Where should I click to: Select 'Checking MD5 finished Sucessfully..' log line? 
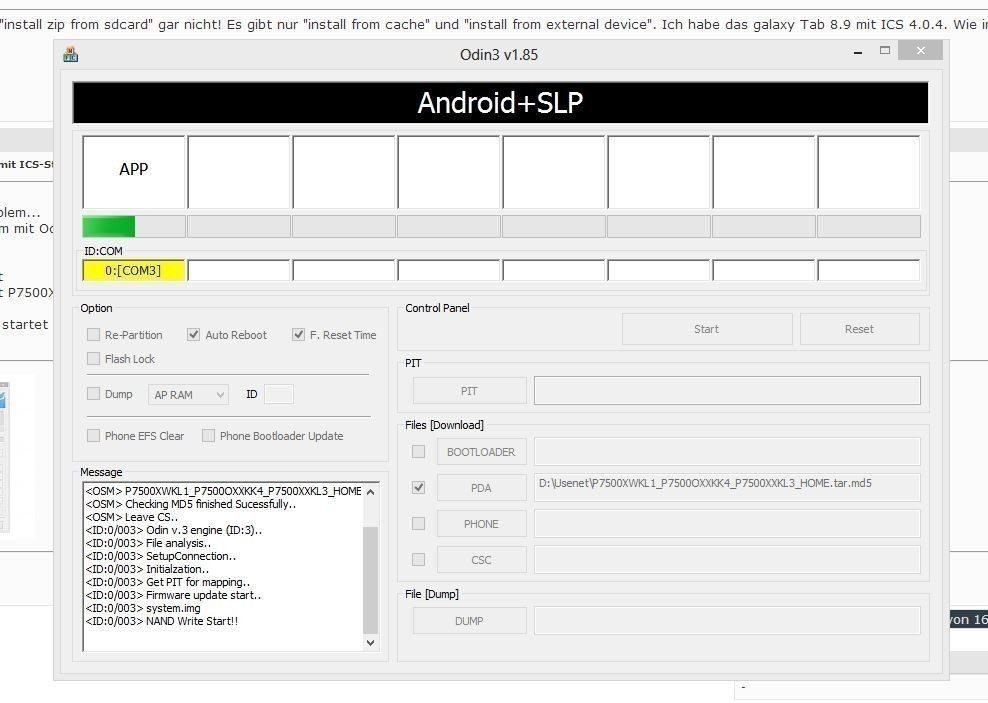[x=191, y=504]
